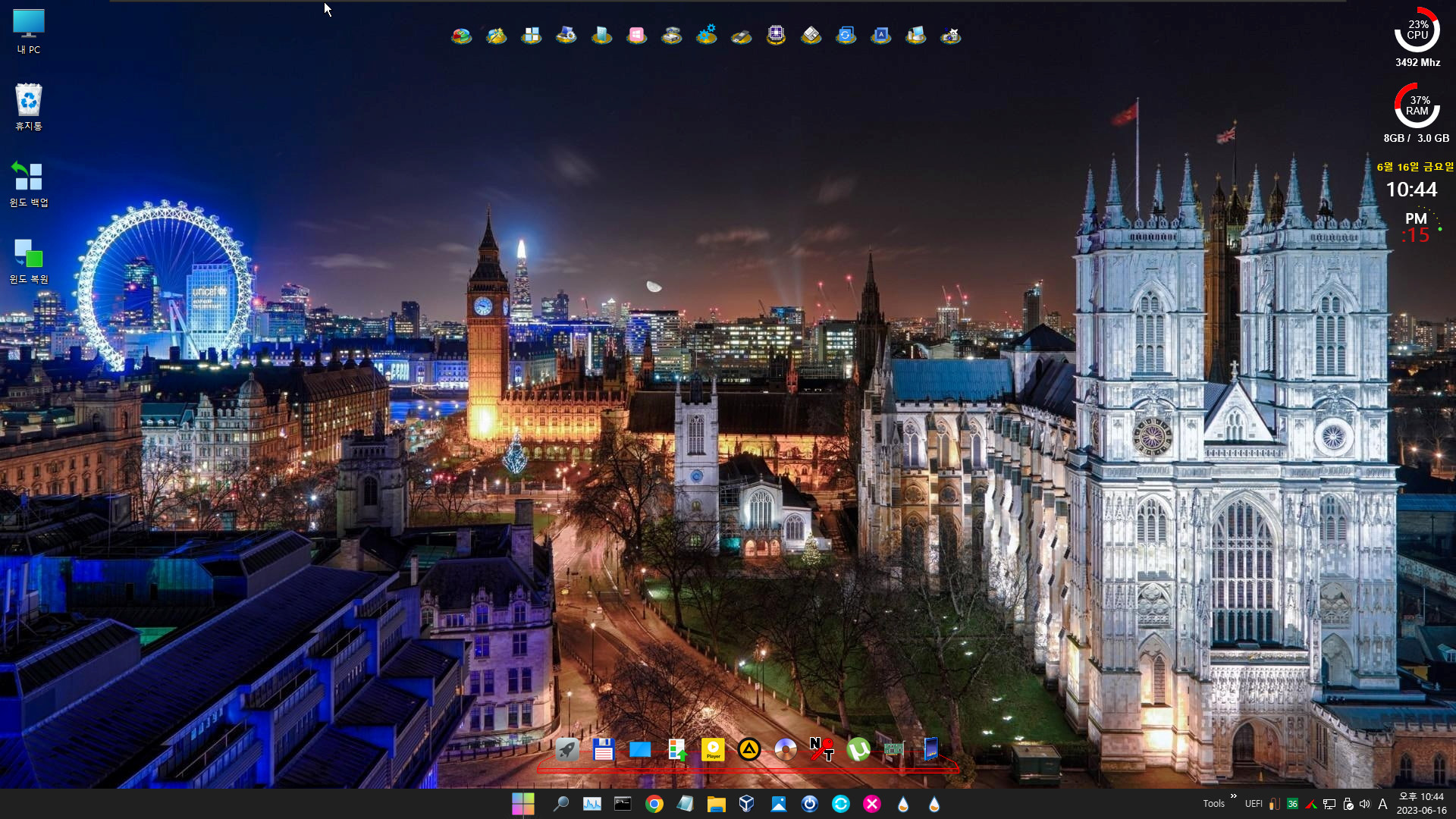Open the green circuit card icon in bottom dock
The height and width of the screenshot is (819, 1456).
(x=894, y=749)
